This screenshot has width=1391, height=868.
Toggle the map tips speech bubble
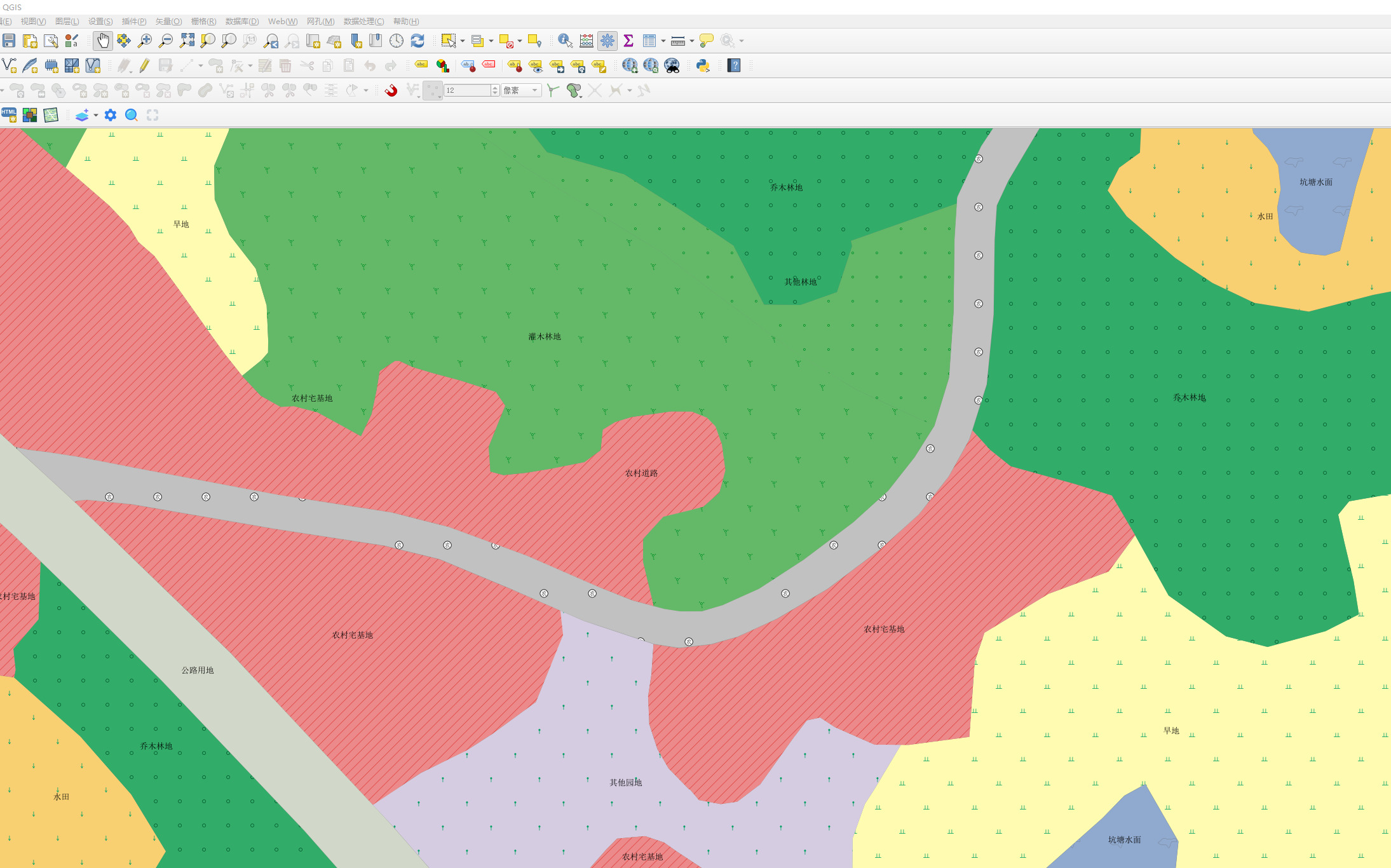pyautogui.click(x=706, y=41)
